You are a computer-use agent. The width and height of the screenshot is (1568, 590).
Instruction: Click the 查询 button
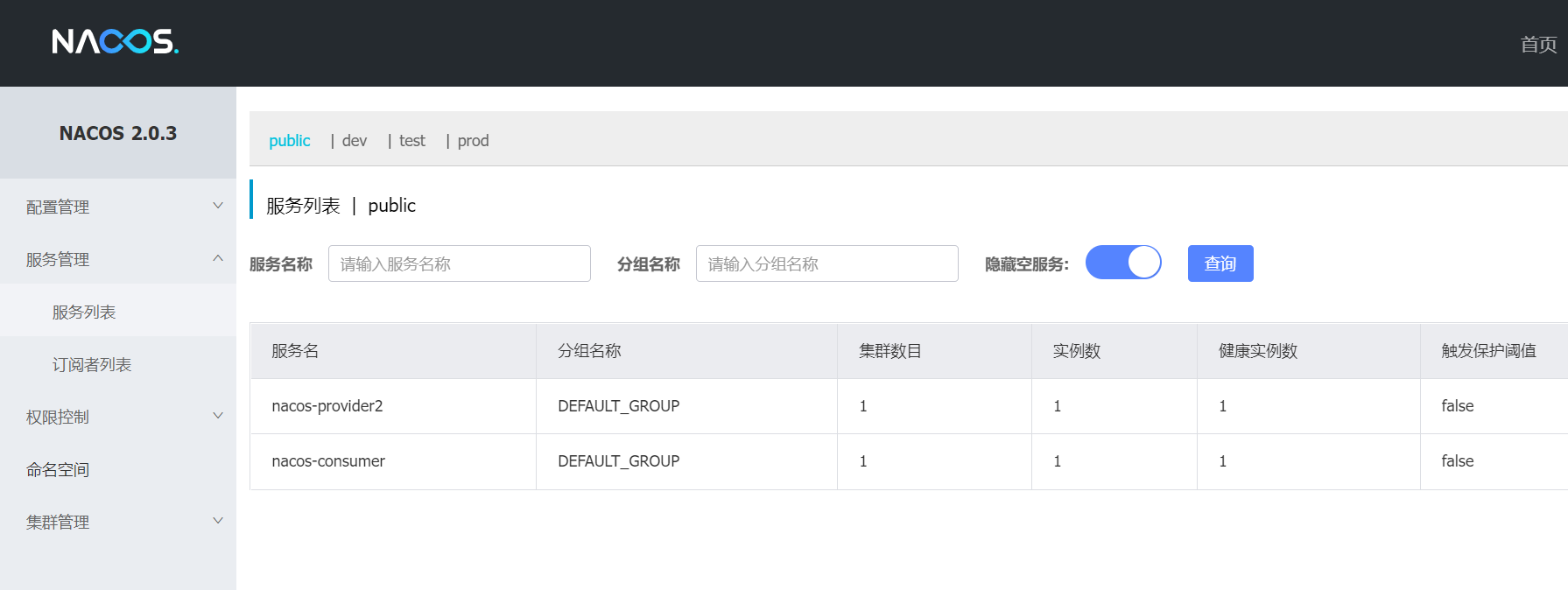1220,263
